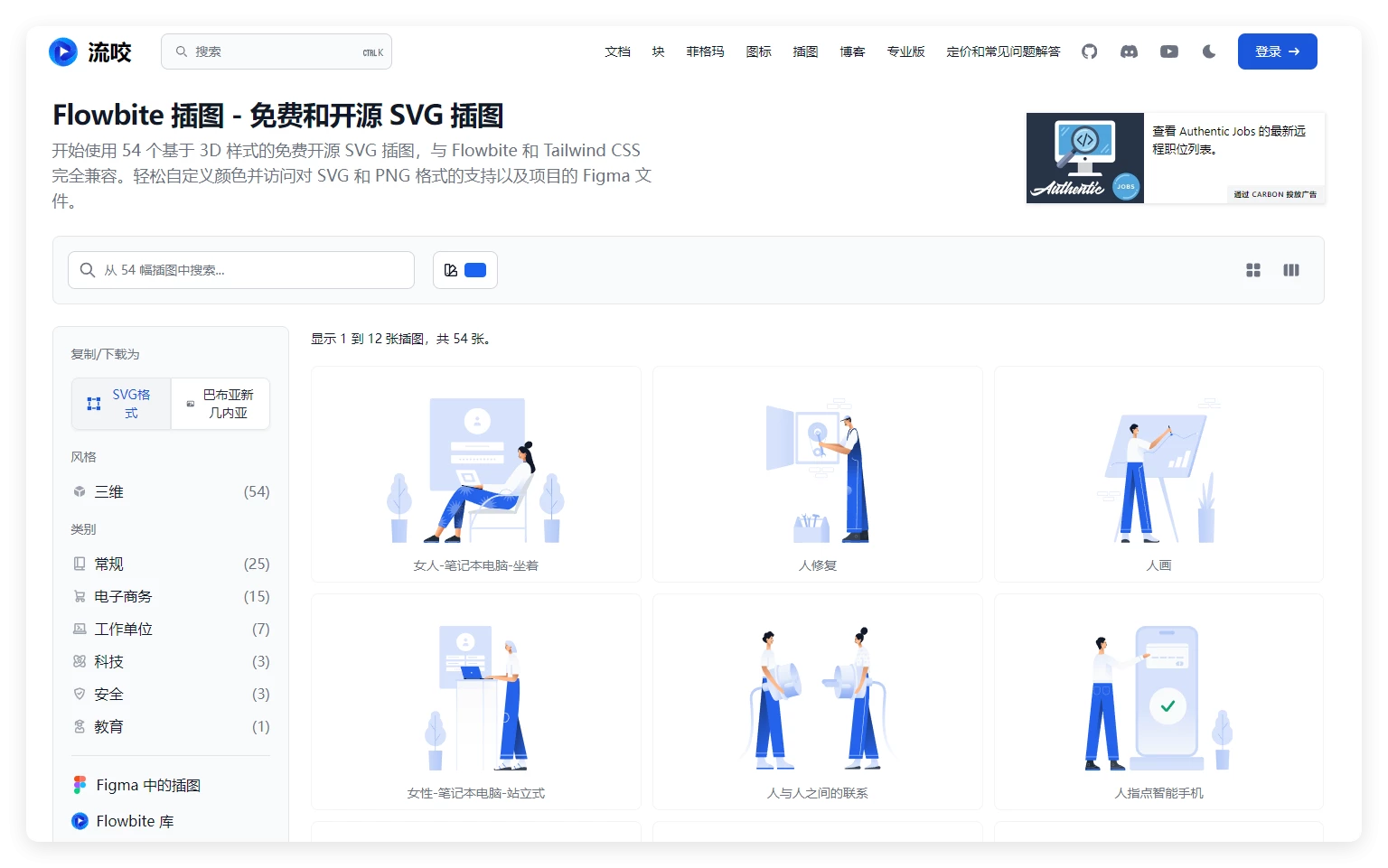Select 巴布亚新几内亚 PNG format option
Screen dimensions: 1388x868
[x=220, y=404]
